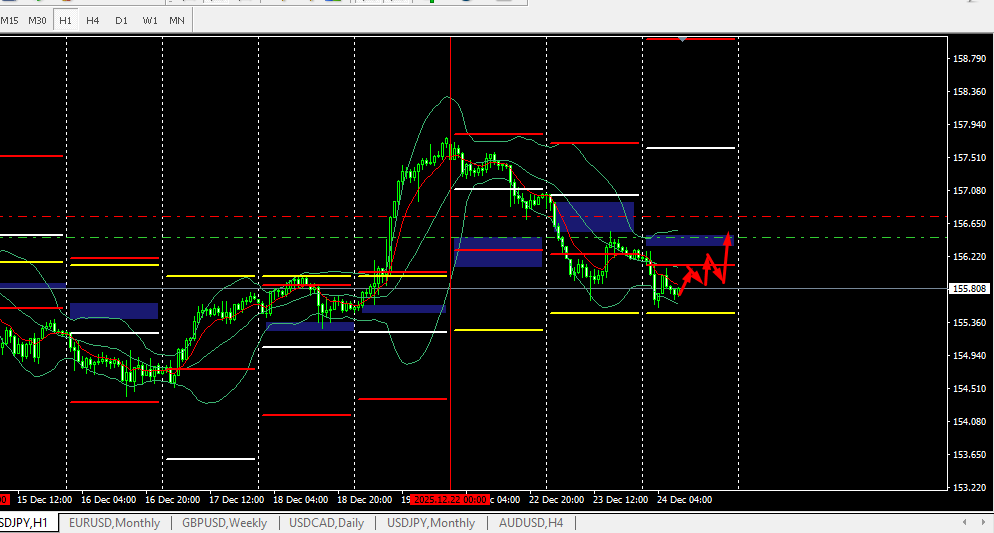Click the 24 Dec 04:00 time label
The width and height of the screenshot is (994, 533).
click(685, 499)
